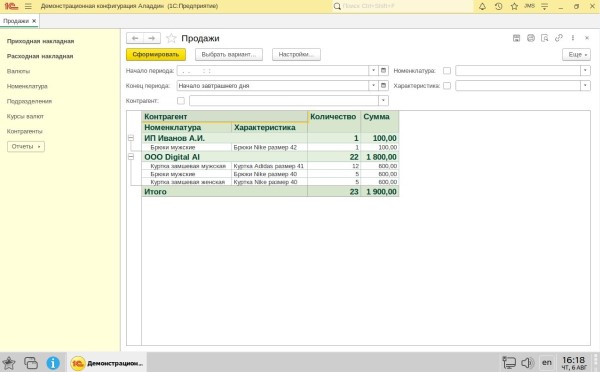The image size is (600, 372).
Task: Click the Начало периода date field
Action: 272,70
